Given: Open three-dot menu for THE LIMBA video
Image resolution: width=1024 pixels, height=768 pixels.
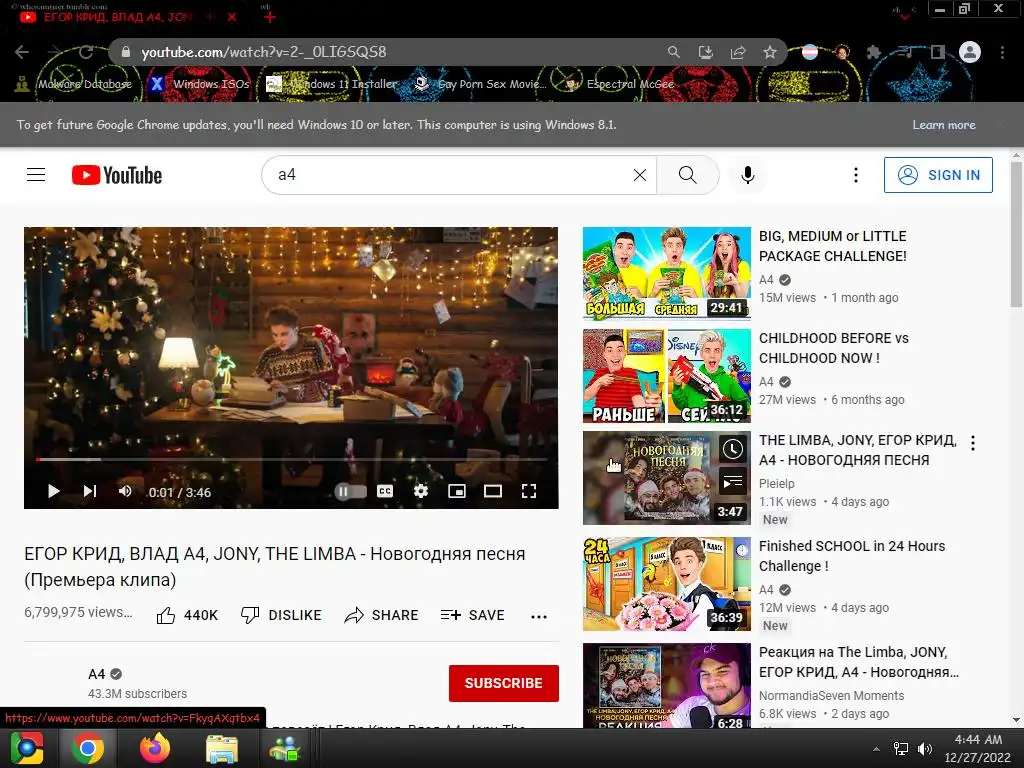Looking at the screenshot, I should pyautogui.click(x=973, y=443).
